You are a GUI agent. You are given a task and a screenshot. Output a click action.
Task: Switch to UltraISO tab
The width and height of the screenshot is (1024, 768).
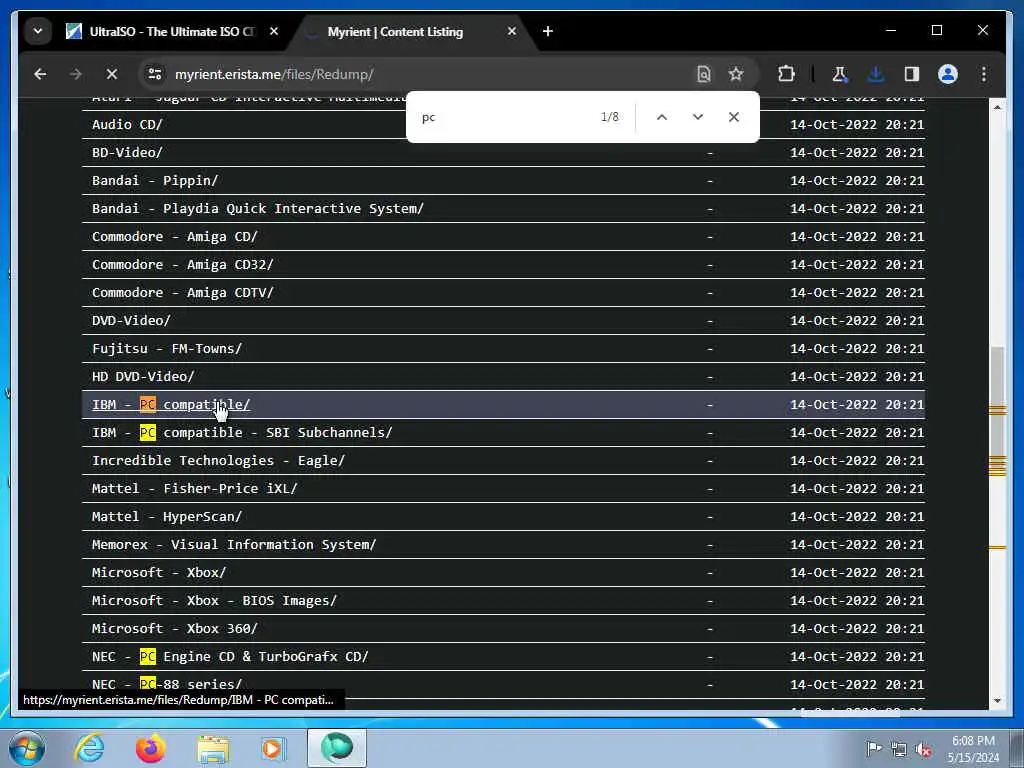(x=172, y=31)
